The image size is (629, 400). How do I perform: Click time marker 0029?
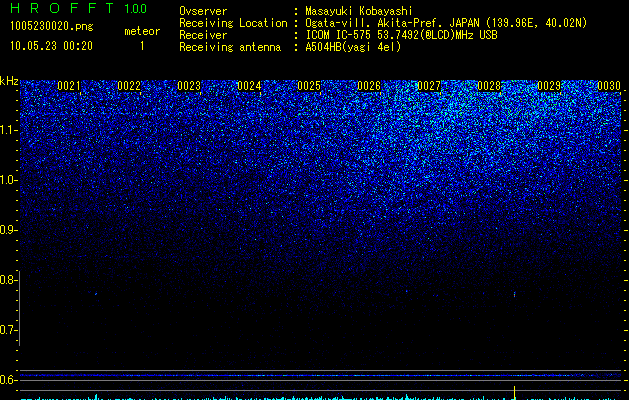pos(549,86)
